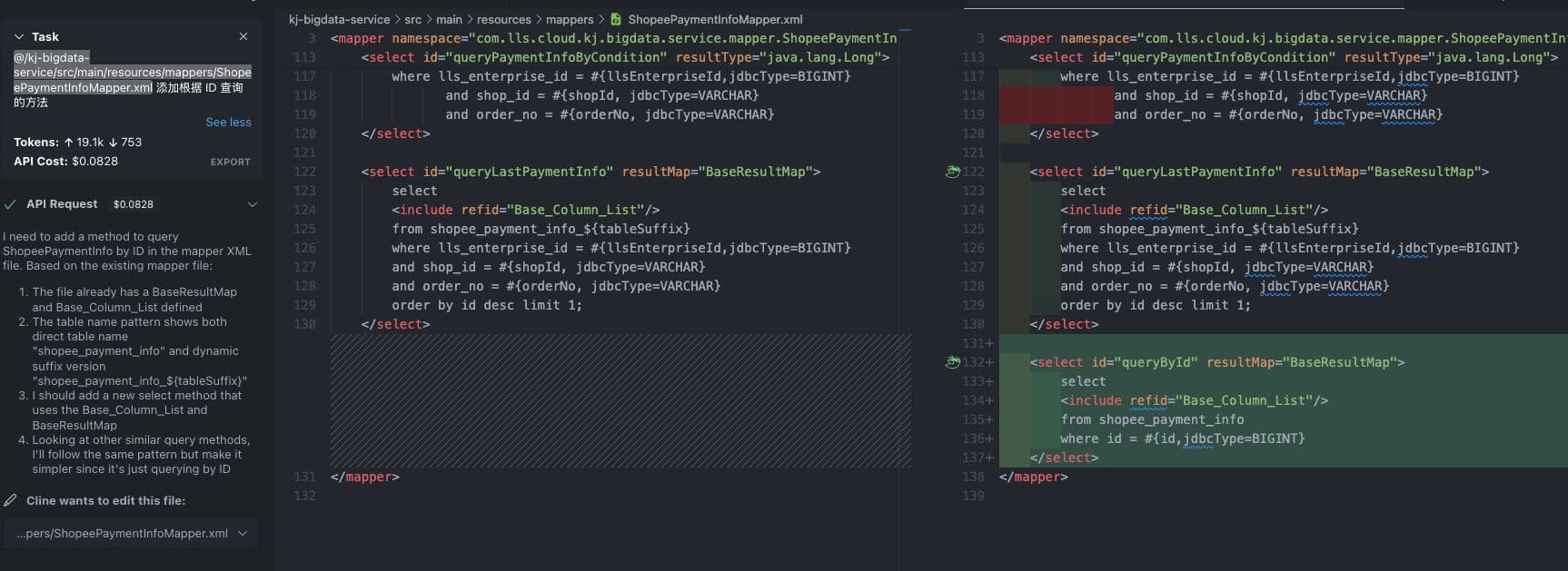Select the kj-bigdata-service breadcrumb item
Viewport: 1568px width, 571px height.
339,19
